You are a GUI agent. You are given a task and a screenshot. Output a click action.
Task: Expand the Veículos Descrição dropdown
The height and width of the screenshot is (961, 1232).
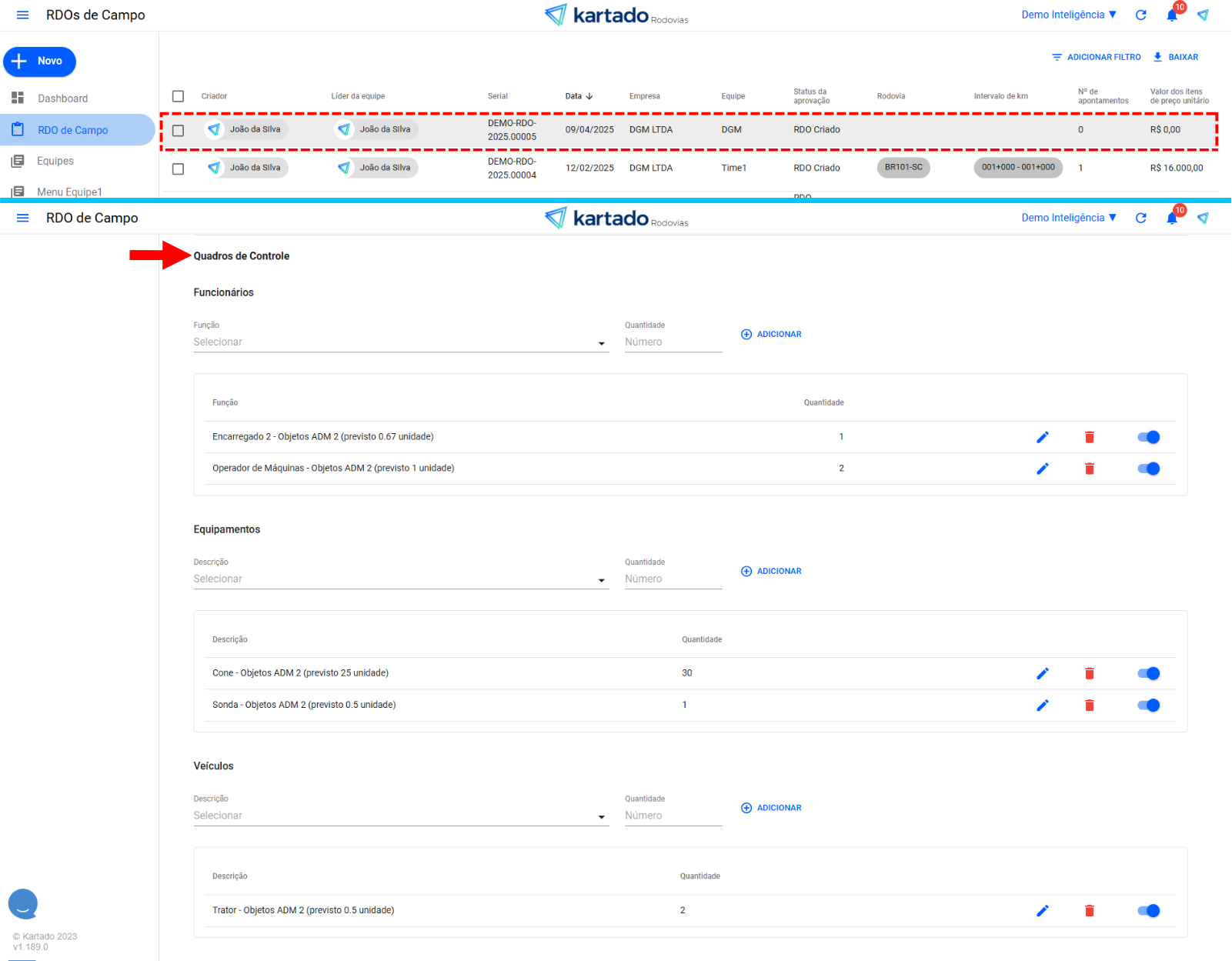click(400, 816)
